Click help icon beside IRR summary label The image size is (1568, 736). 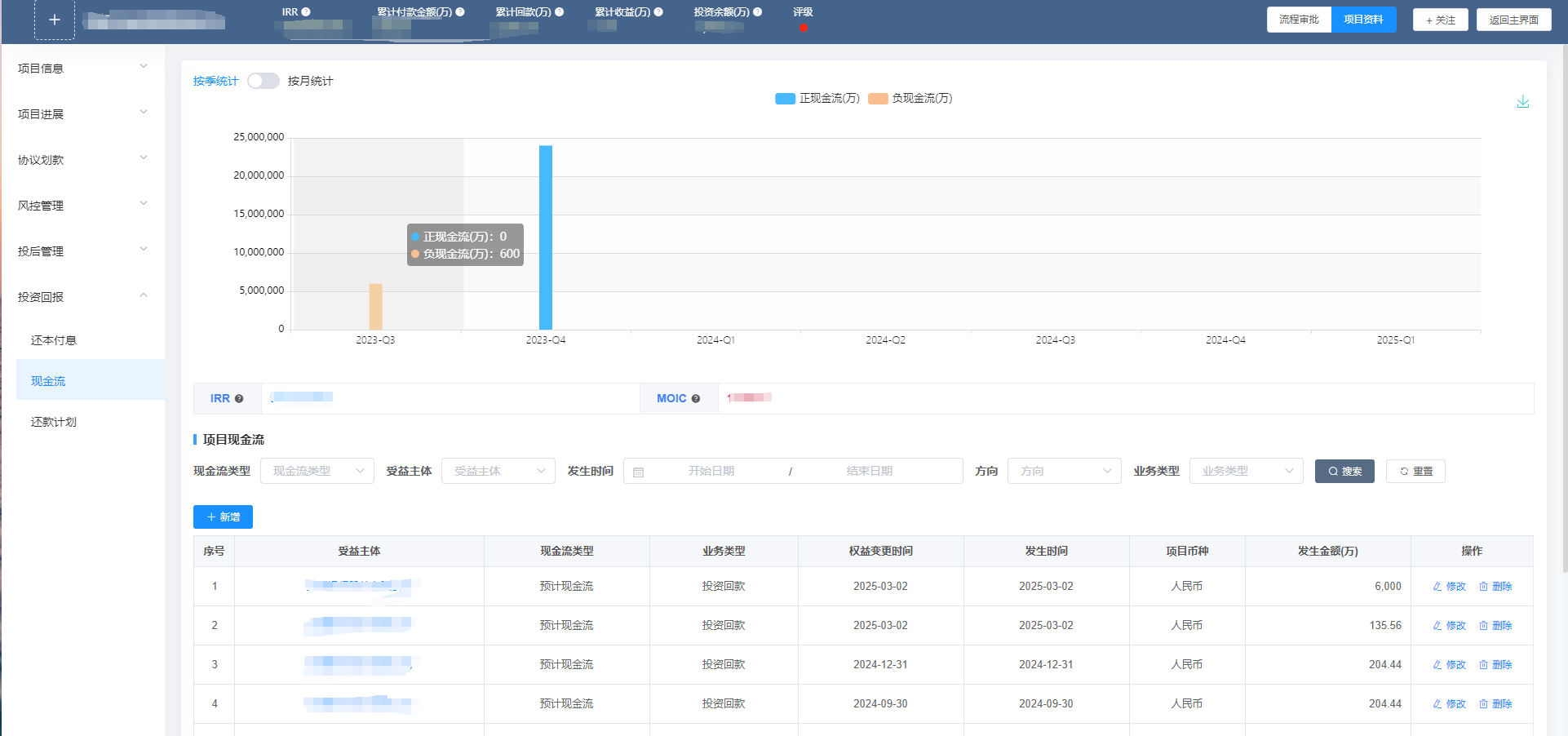point(239,399)
